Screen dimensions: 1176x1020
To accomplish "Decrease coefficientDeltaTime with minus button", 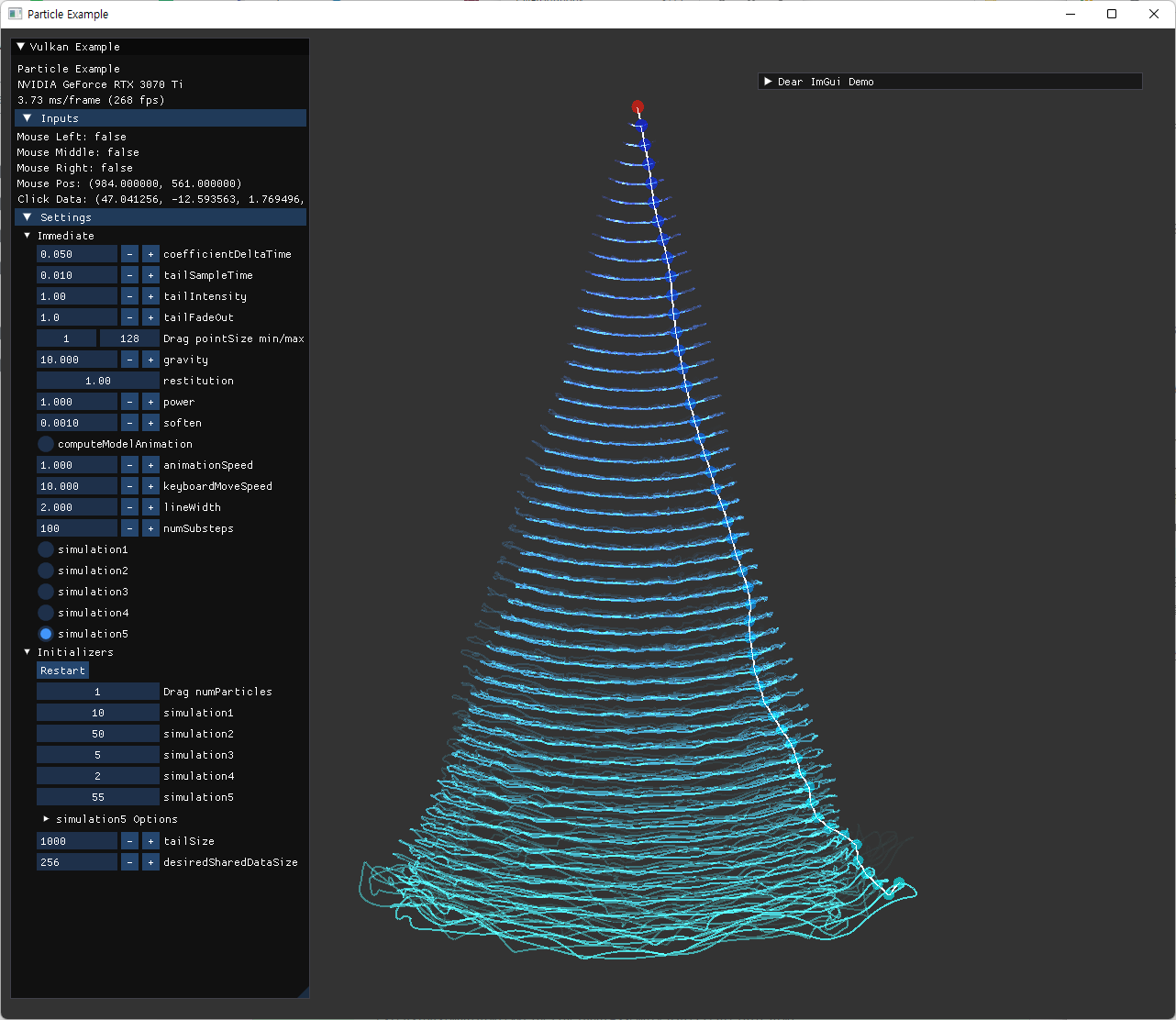I will (x=129, y=254).
